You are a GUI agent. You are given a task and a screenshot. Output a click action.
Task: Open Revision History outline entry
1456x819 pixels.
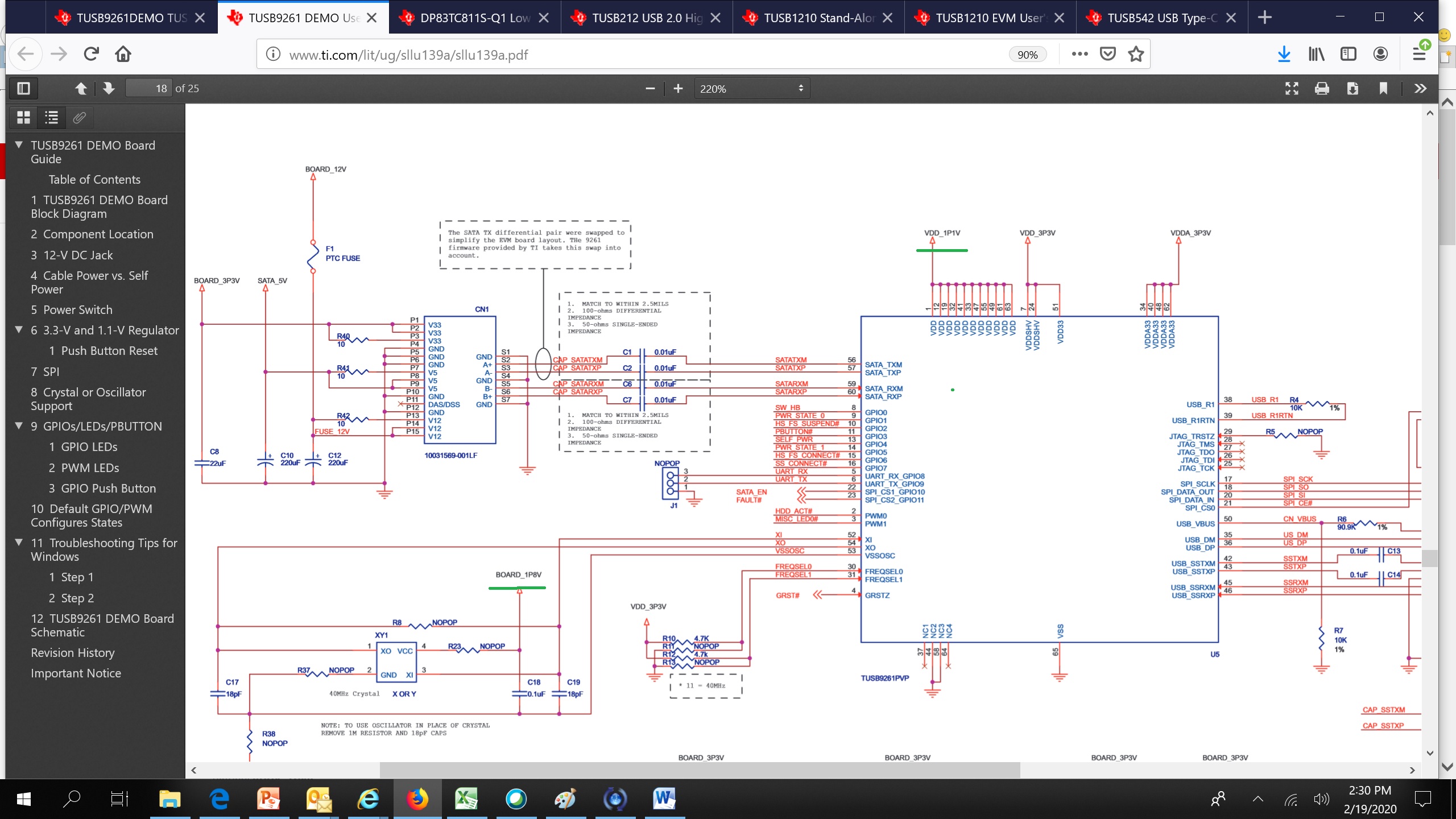(72, 653)
